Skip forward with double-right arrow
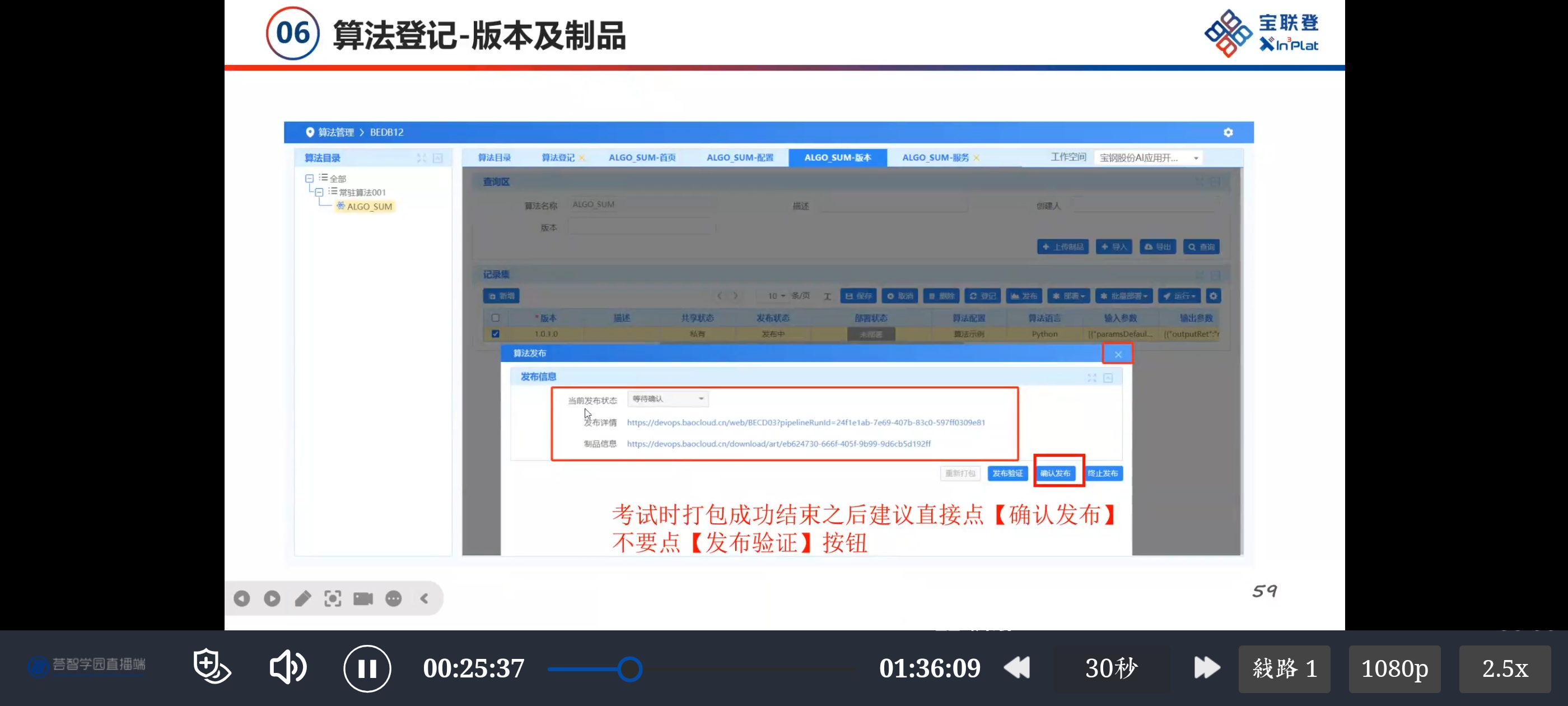This screenshot has height=706, width=1568. [1206, 668]
